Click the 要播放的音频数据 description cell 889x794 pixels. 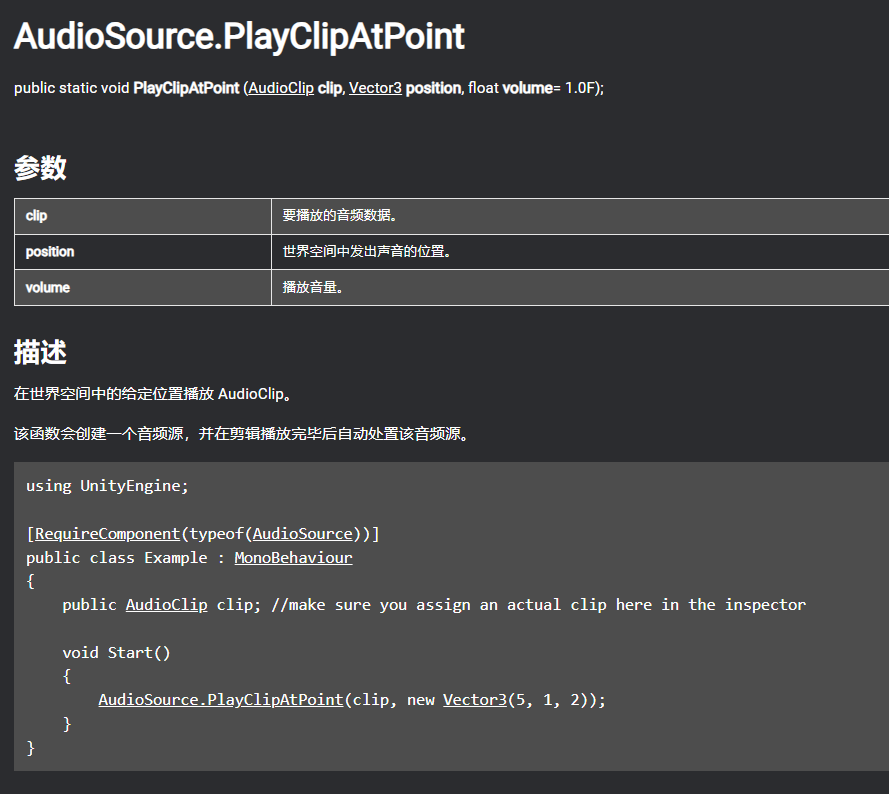(580, 216)
